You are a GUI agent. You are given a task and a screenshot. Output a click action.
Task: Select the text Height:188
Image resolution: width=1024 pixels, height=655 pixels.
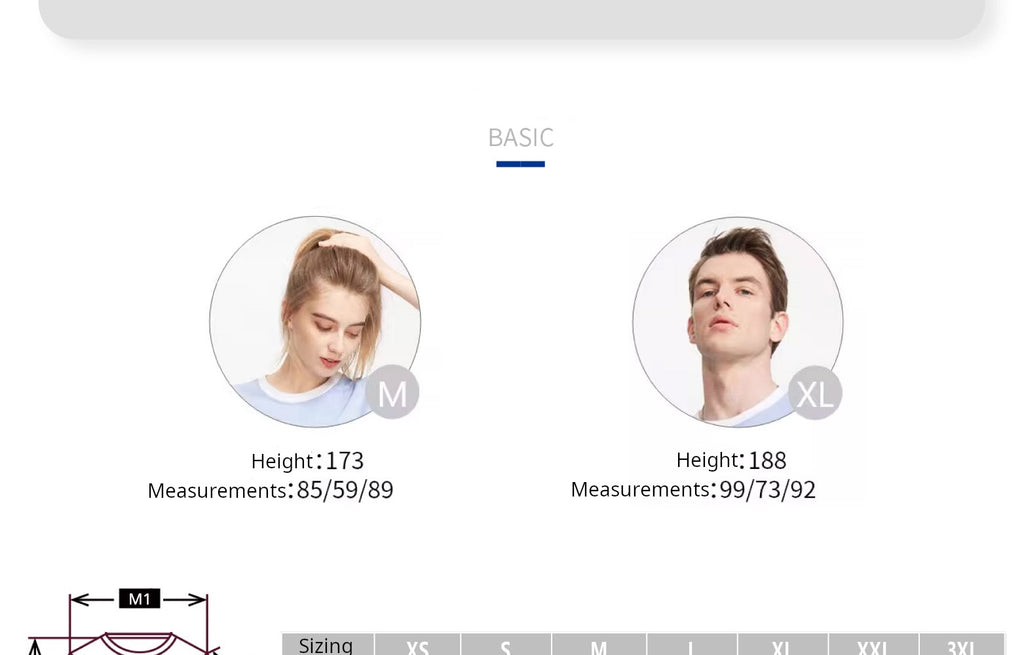731,460
